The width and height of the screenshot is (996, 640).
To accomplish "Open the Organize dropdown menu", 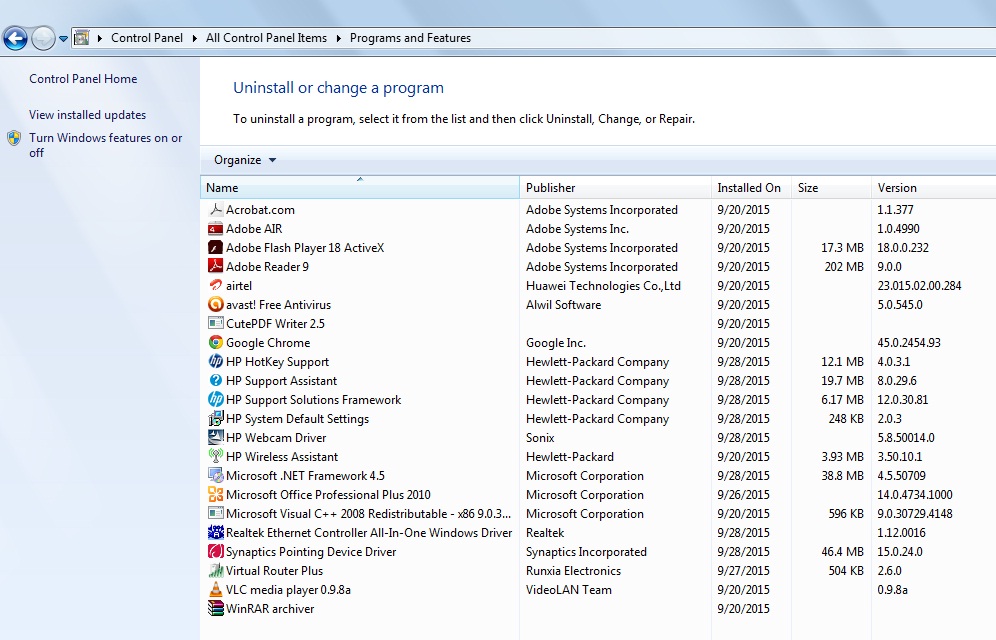I will (x=244, y=160).
